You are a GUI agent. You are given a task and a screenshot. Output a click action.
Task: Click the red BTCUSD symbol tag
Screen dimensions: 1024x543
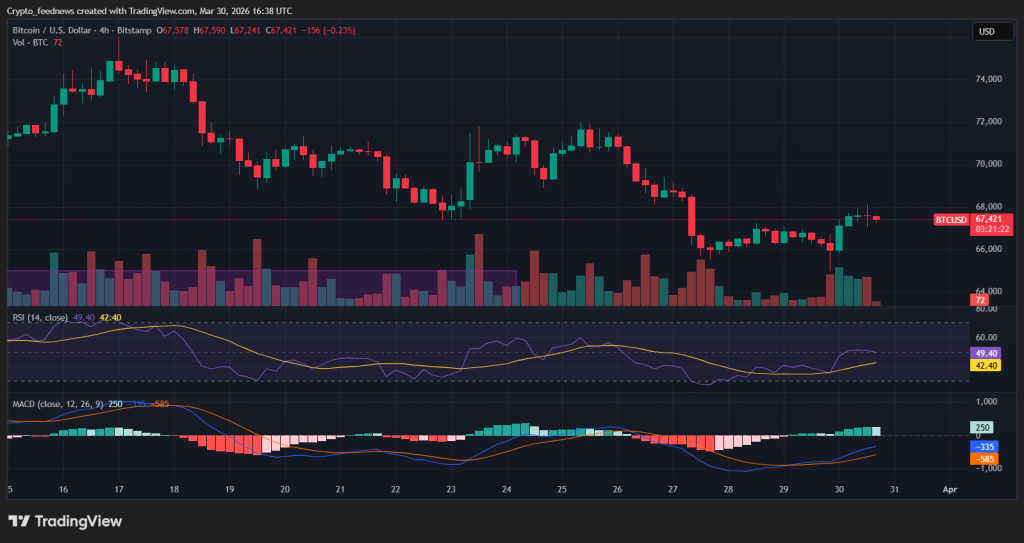tap(949, 219)
